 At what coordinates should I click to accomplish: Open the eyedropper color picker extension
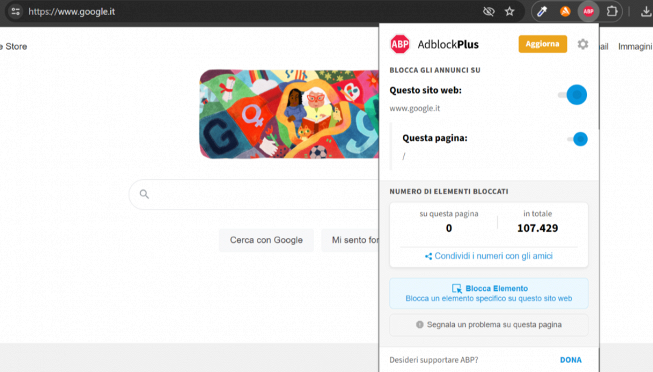pyautogui.click(x=542, y=11)
